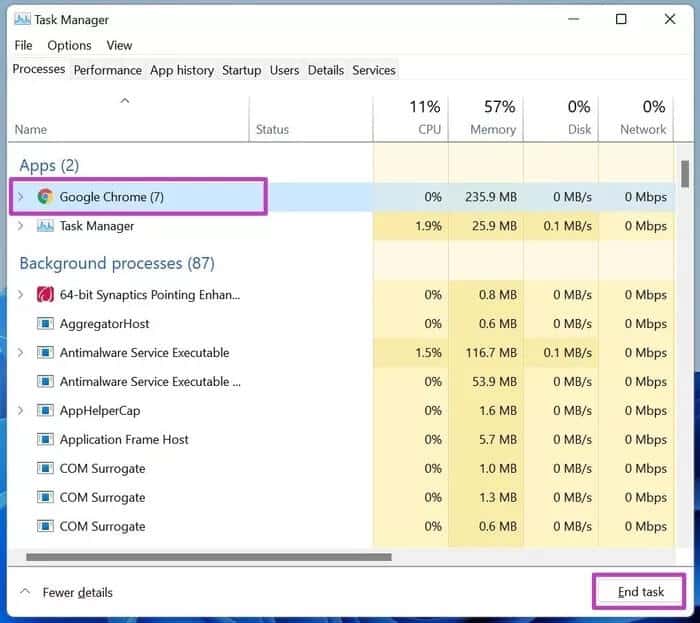Click the horizontal scrollbar thumb

tap(209, 557)
